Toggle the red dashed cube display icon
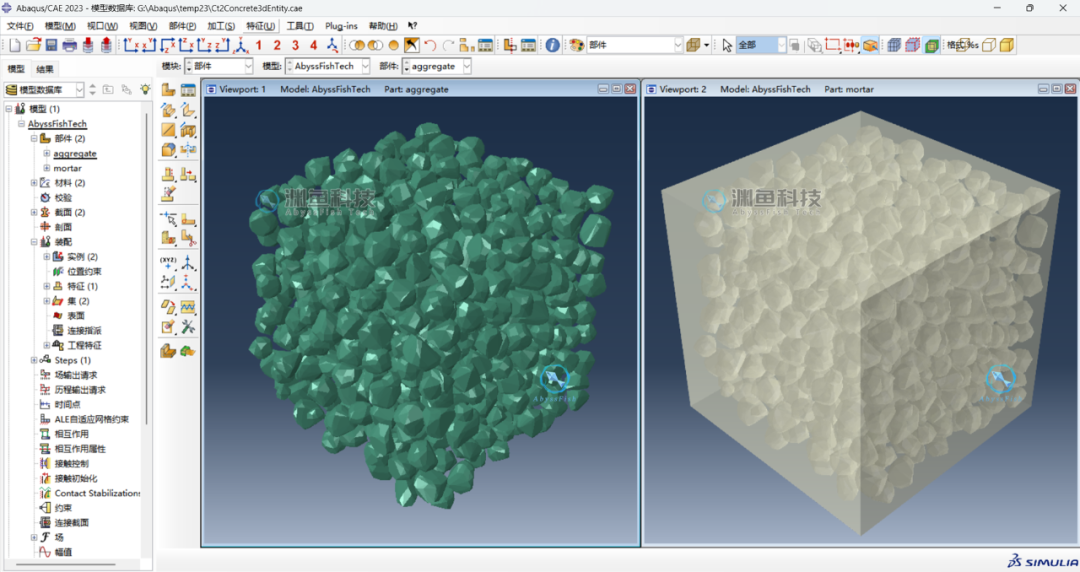This screenshot has width=1080, height=572. pos(913,45)
